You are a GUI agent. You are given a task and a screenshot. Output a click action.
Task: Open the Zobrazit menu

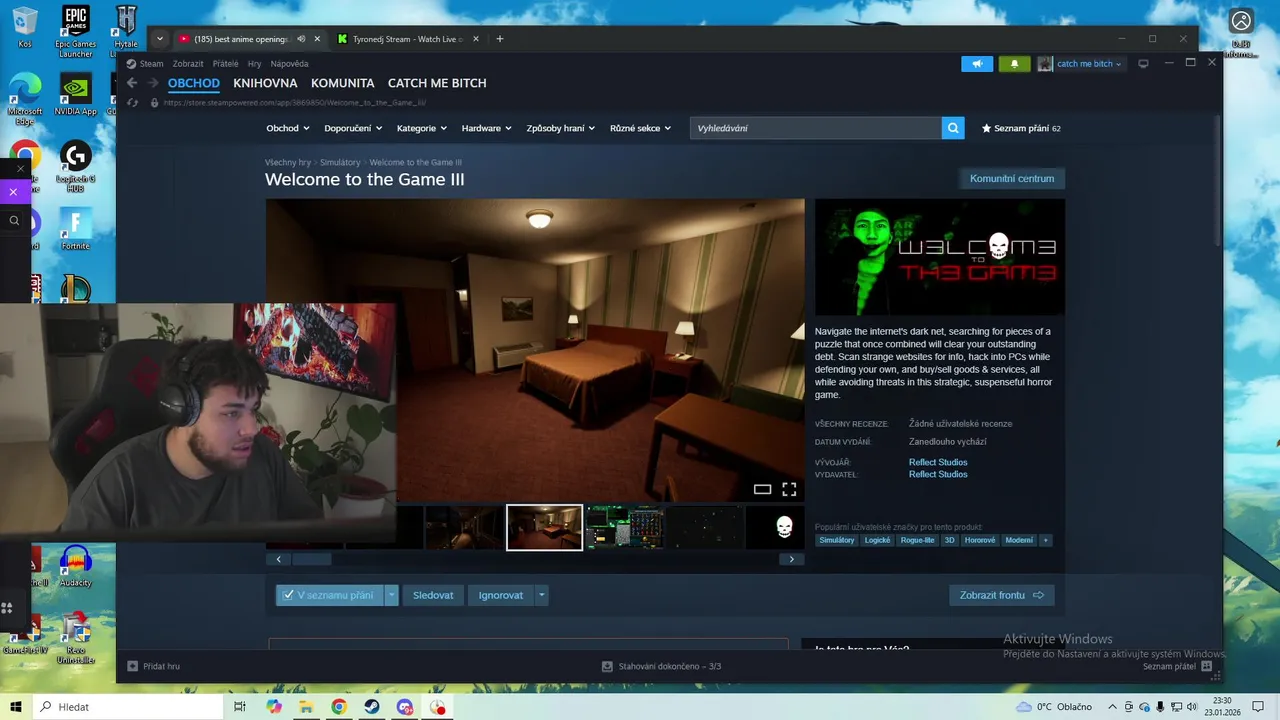[188, 64]
